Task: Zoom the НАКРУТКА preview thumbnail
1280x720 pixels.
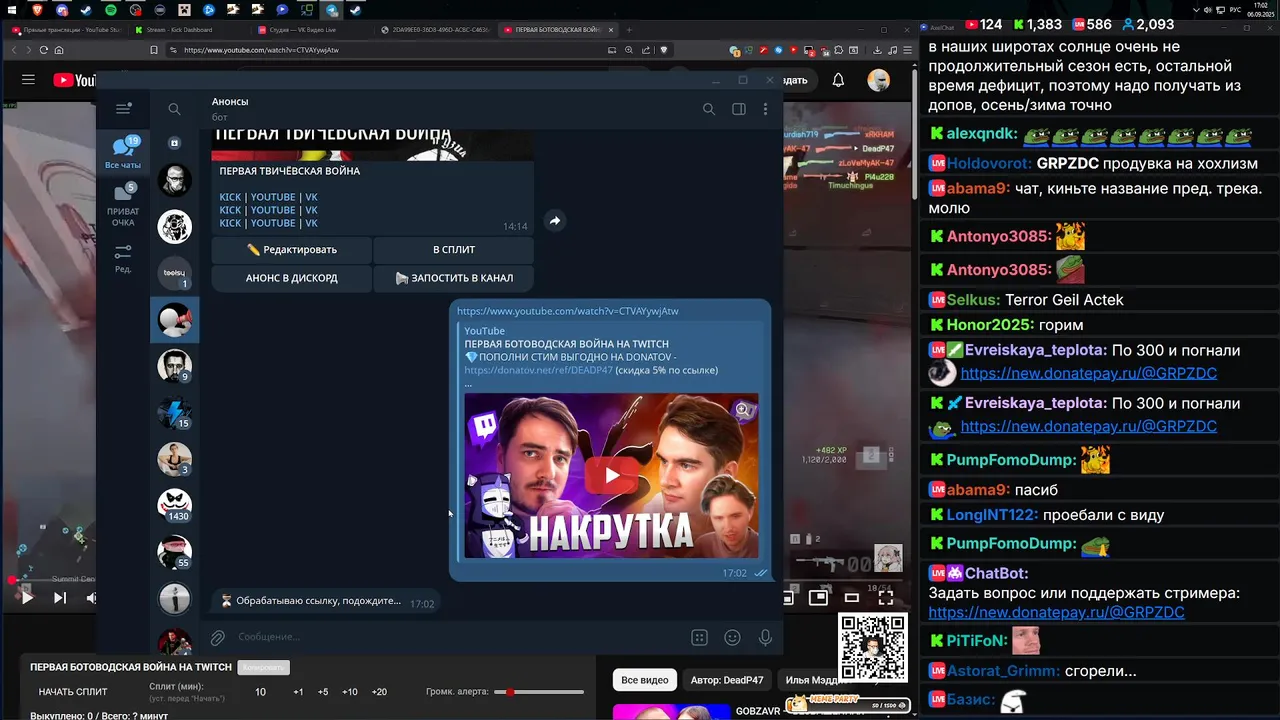Action: pyautogui.click(x=742, y=409)
